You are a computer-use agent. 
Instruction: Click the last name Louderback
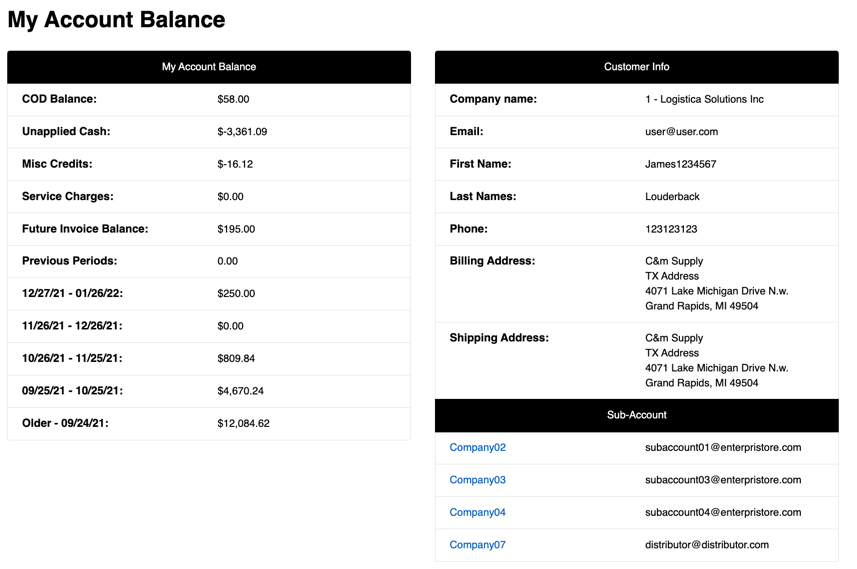(x=672, y=196)
